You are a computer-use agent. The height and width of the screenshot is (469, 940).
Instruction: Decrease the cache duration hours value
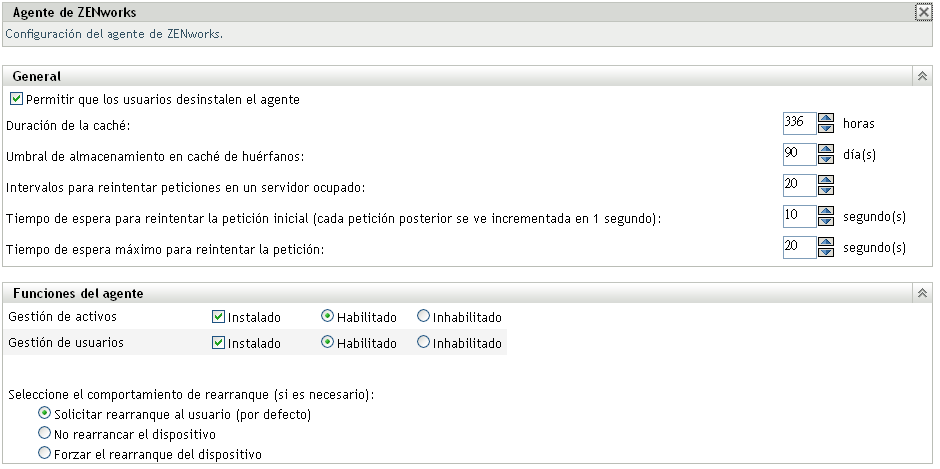click(826, 128)
